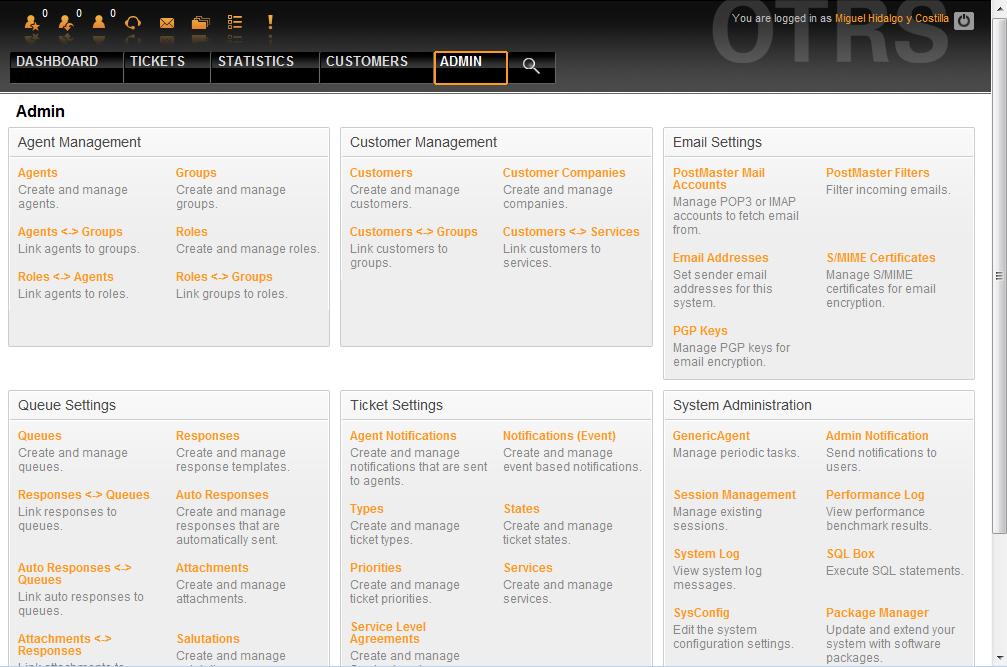The width and height of the screenshot is (1007, 667).
Task: Open the Agents management link
Action: 38,173
